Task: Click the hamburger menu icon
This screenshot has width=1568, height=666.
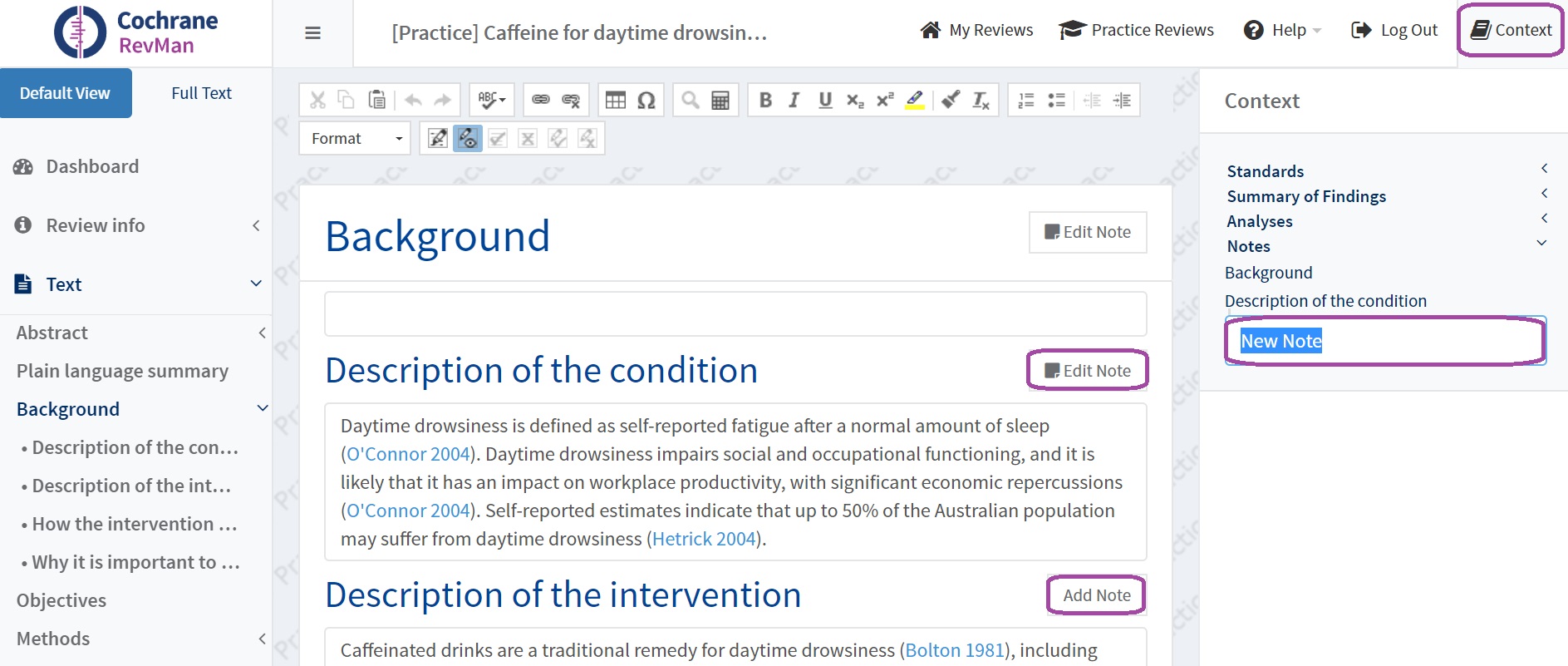Action: (x=313, y=33)
